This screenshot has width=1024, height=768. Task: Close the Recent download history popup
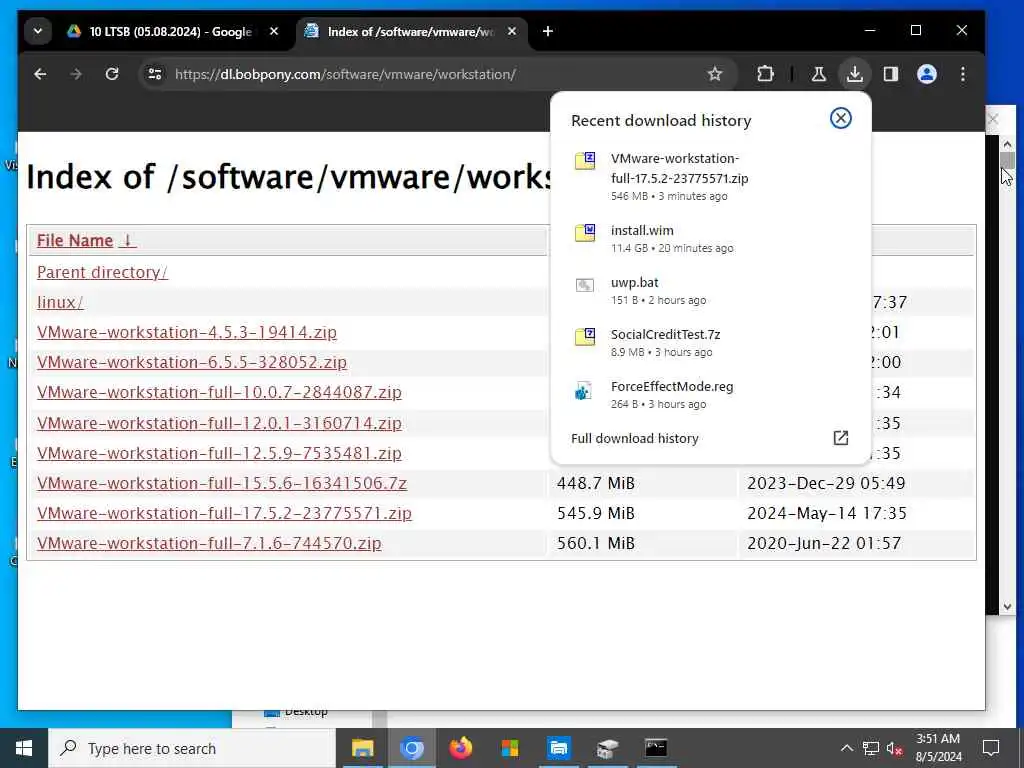[840, 118]
